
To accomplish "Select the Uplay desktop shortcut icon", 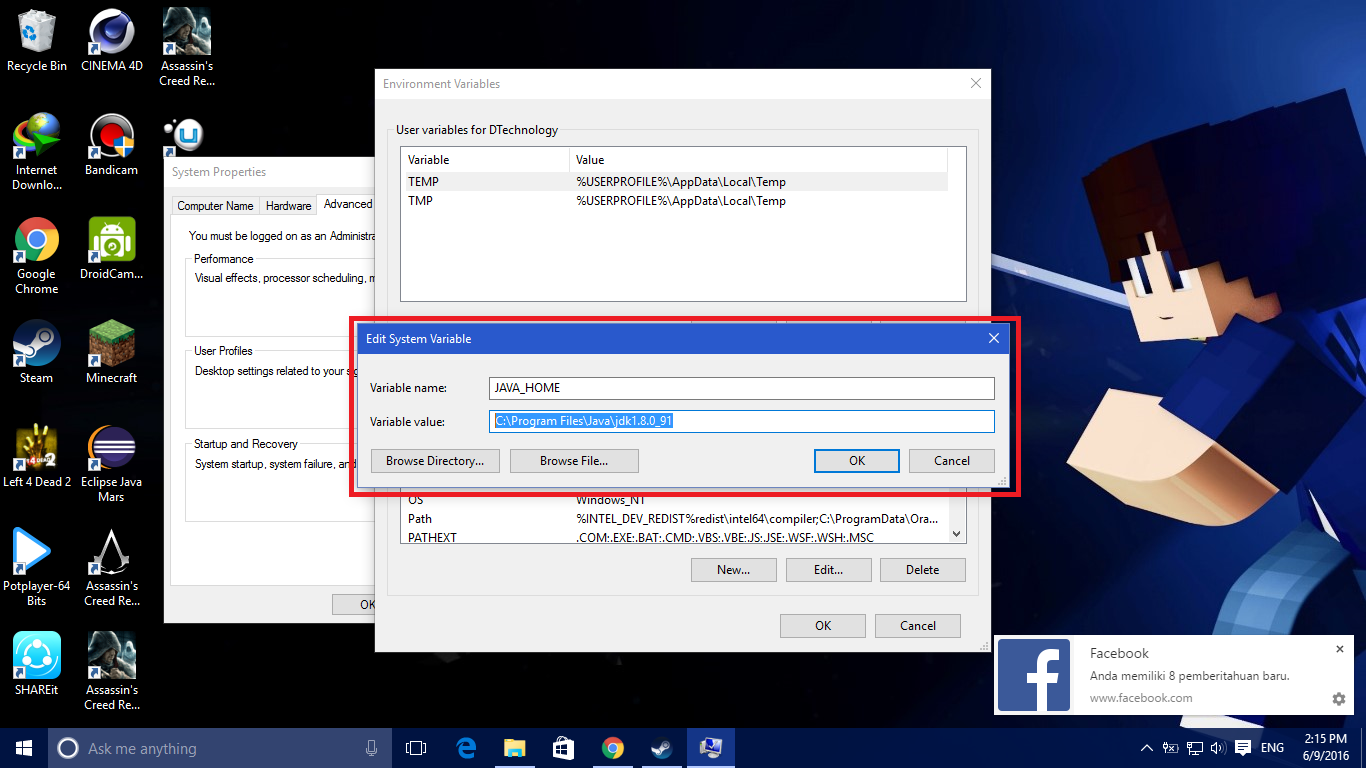I will (x=185, y=137).
